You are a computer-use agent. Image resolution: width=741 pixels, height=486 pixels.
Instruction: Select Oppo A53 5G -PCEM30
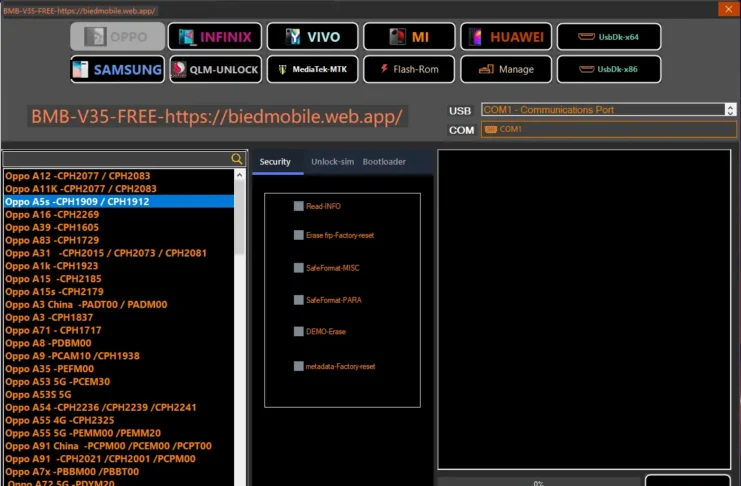[x=119, y=382]
